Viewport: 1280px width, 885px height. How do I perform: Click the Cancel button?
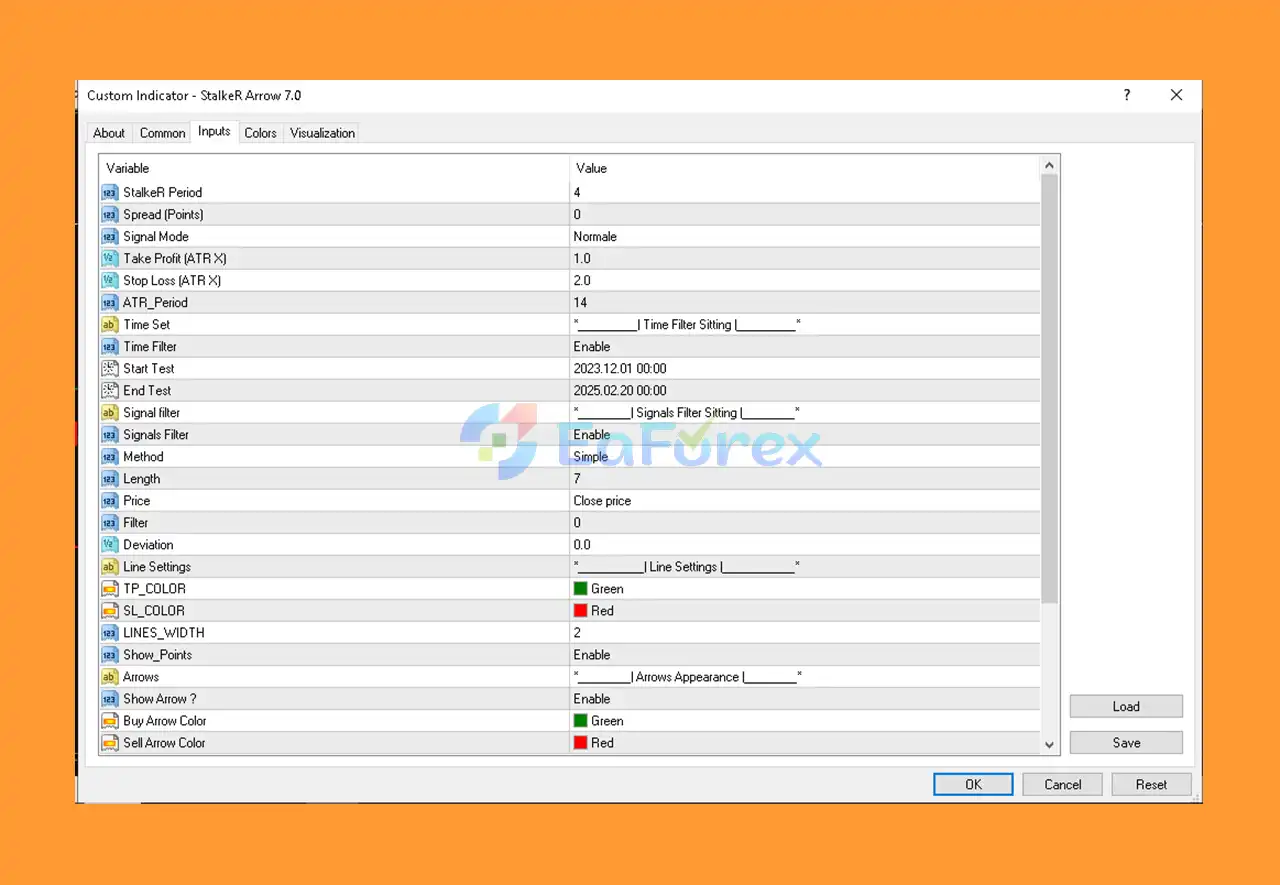pyautogui.click(x=1063, y=784)
